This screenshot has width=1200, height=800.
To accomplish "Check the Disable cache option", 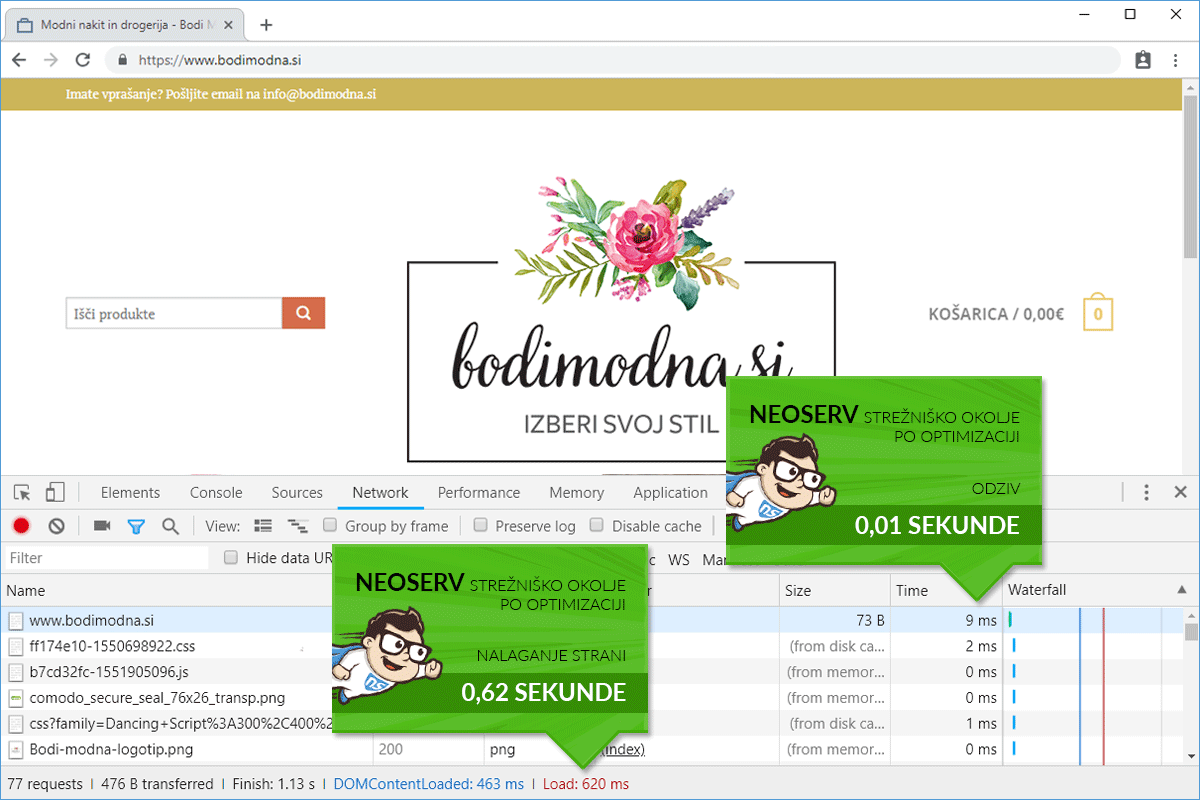I will tap(597, 526).
